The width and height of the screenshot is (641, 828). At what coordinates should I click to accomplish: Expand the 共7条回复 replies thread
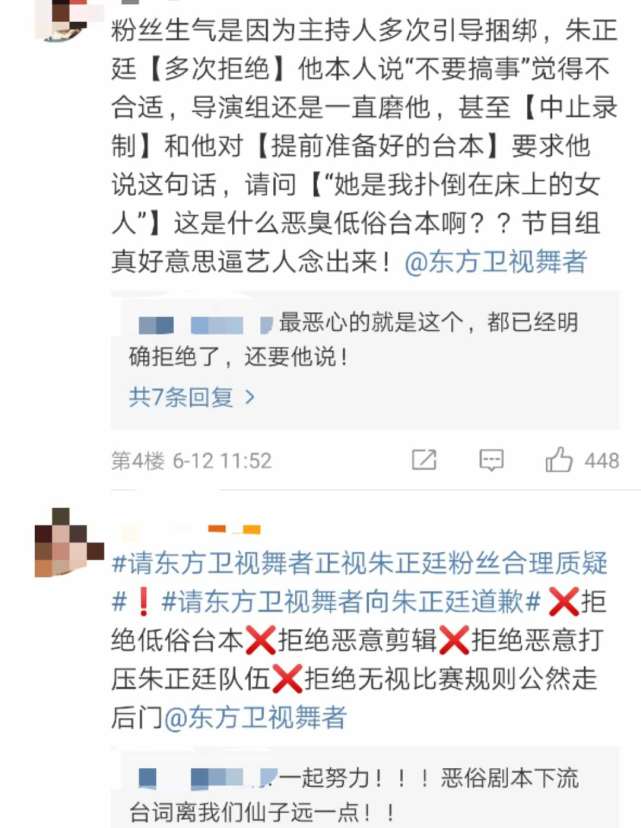192,397
